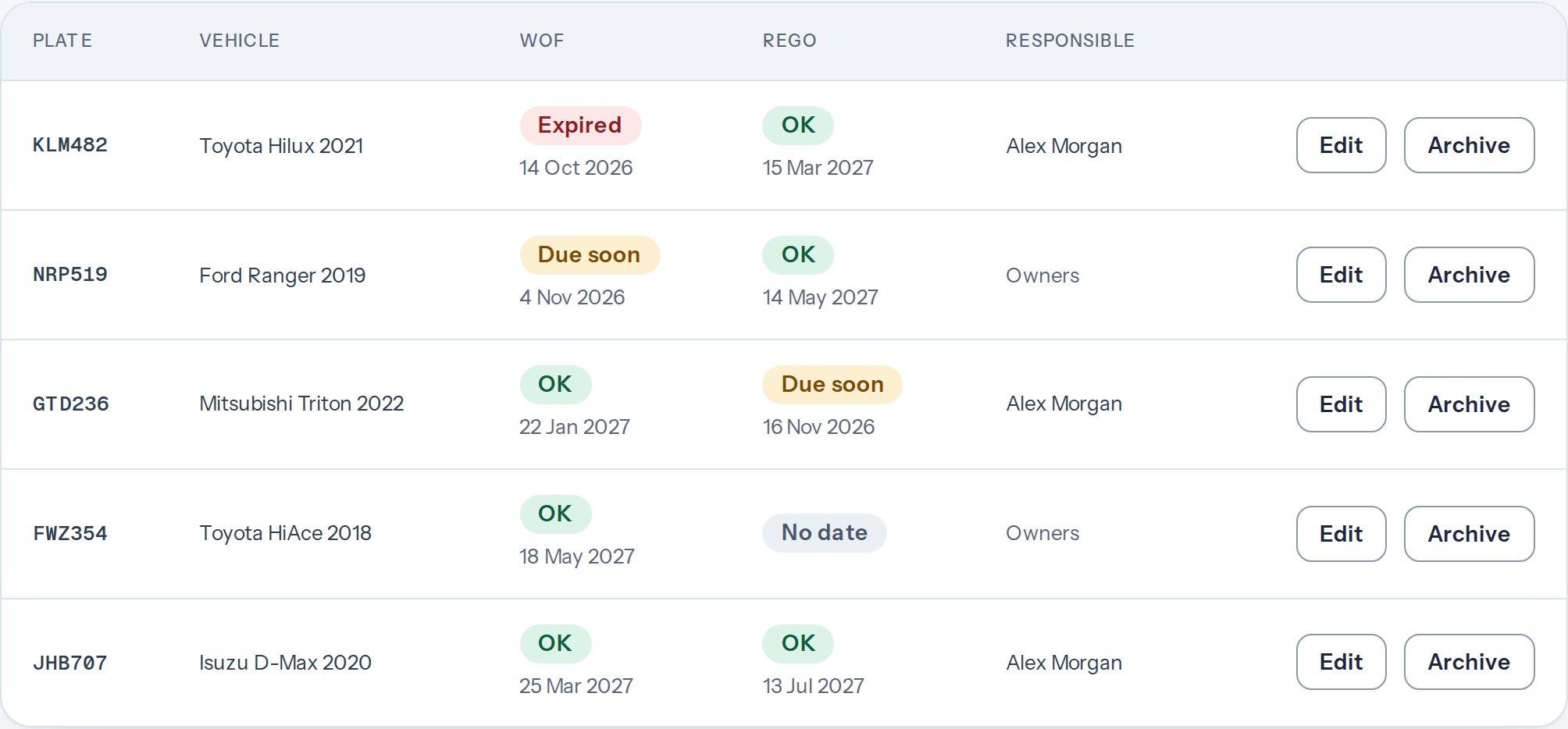Screen dimensions: 1568x729
Task: Click the Expired WOF badge
Action: (580, 126)
